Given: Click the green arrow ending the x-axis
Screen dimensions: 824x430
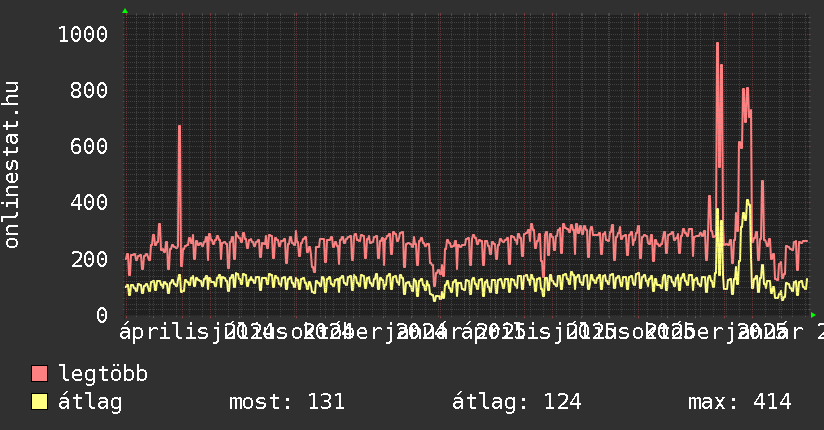Looking at the screenshot, I should tap(813, 315).
